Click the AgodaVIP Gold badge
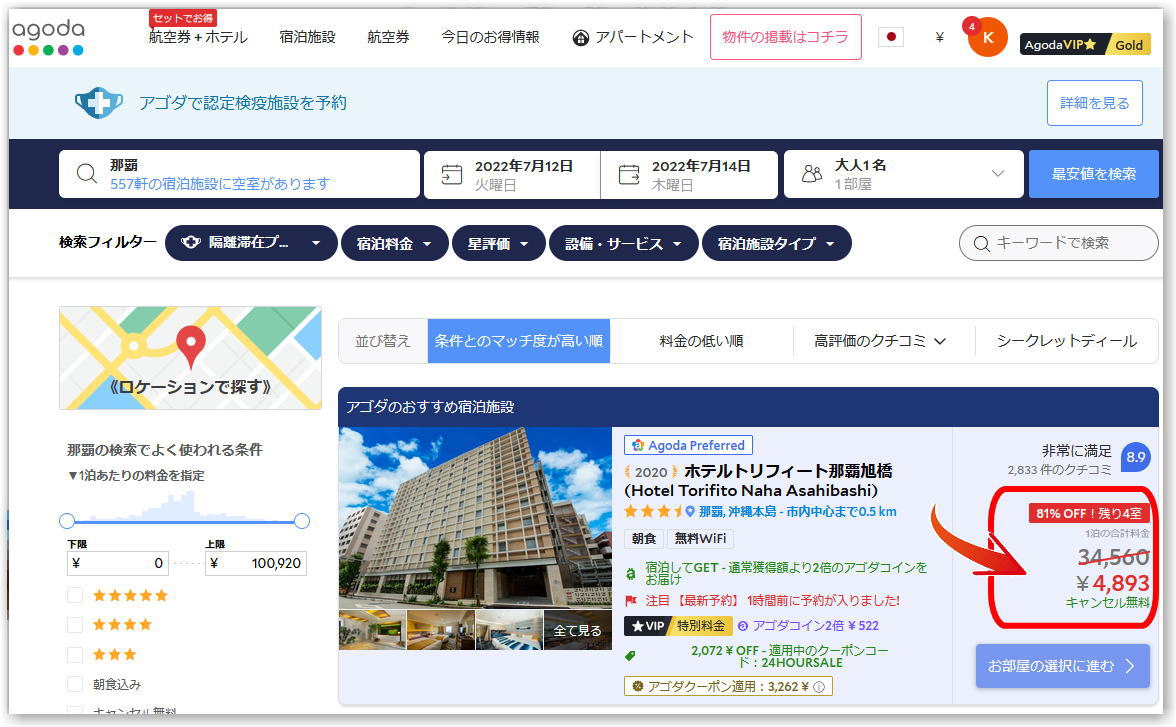The height and width of the screenshot is (727, 1176). 1085,44
